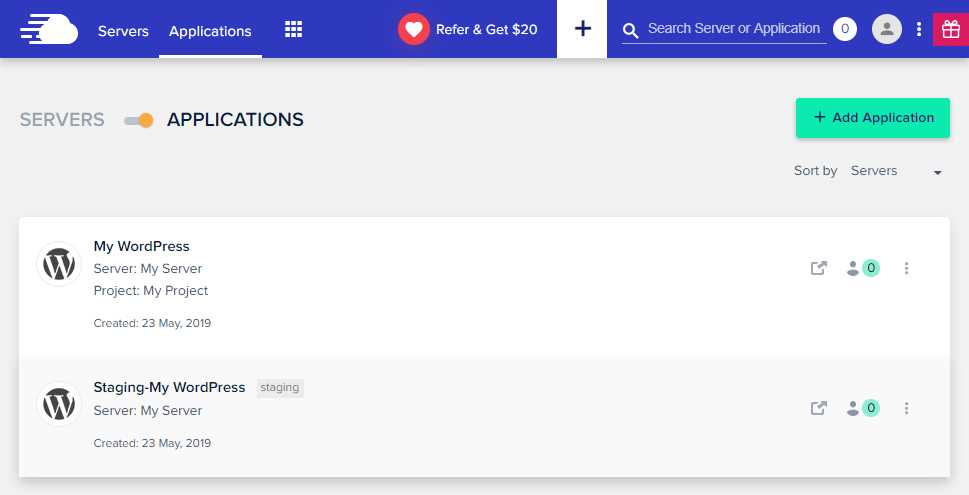969x495 pixels.
Task: Click the heart Refer & Get $20 icon
Action: tap(413, 29)
